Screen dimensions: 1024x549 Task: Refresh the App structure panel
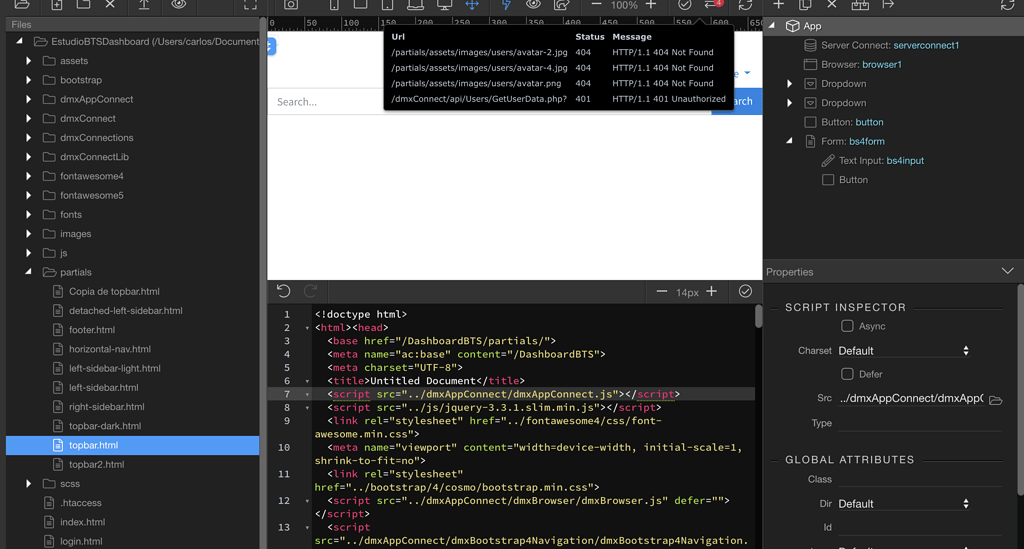point(1008,4)
